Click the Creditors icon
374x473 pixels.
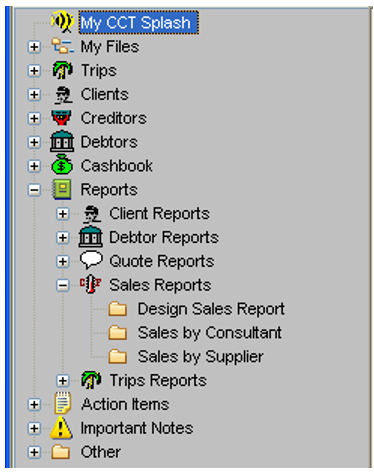(x=61, y=118)
